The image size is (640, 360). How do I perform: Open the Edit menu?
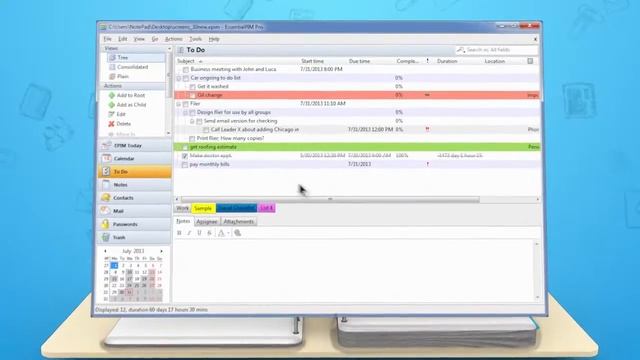click(122, 39)
